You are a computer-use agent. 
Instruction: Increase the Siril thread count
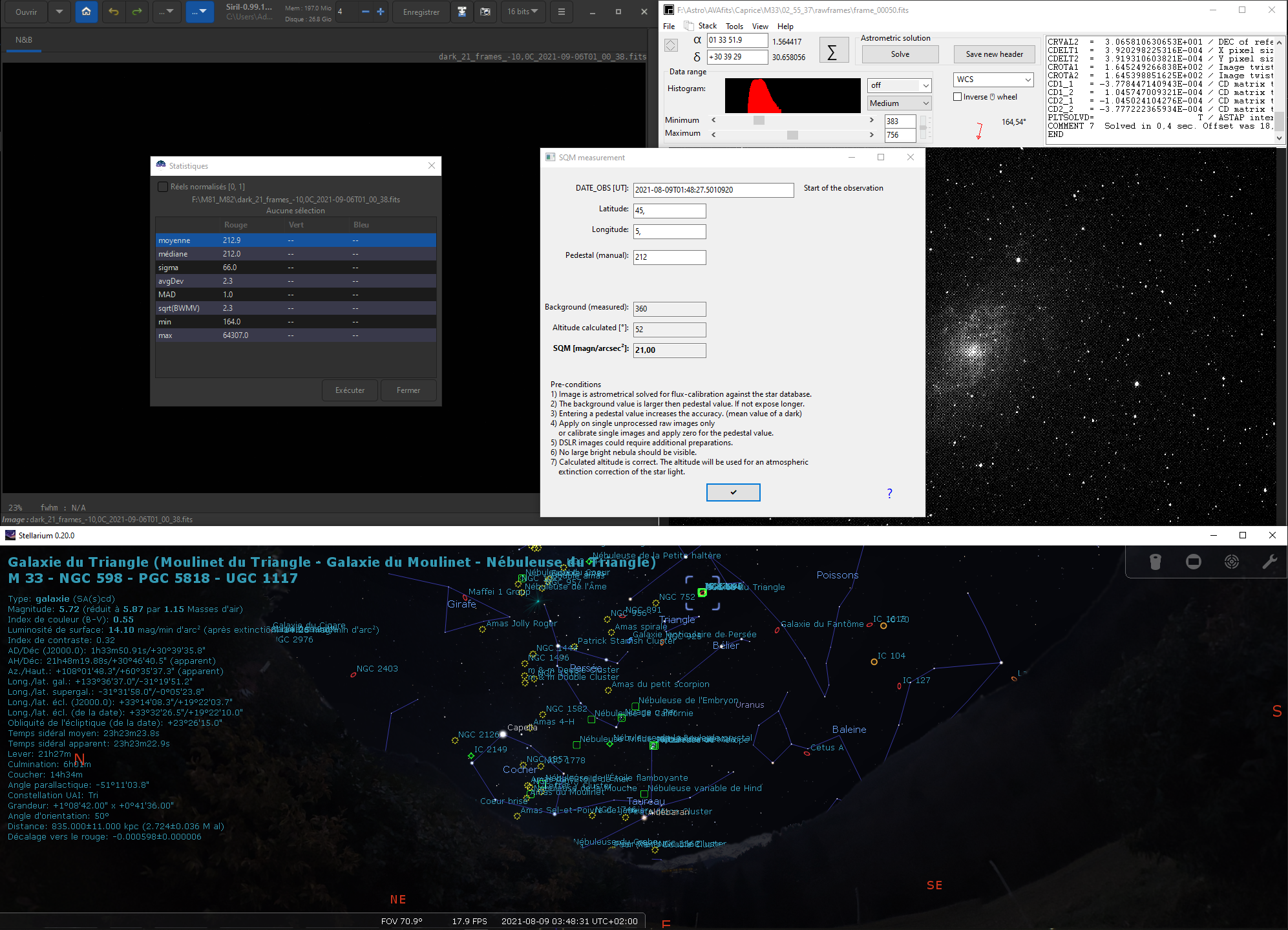tap(381, 12)
